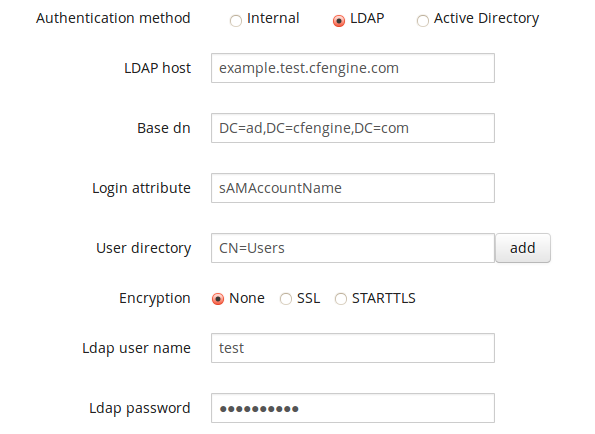Click the "Base dn" label
The image size is (595, 434).
164,128
